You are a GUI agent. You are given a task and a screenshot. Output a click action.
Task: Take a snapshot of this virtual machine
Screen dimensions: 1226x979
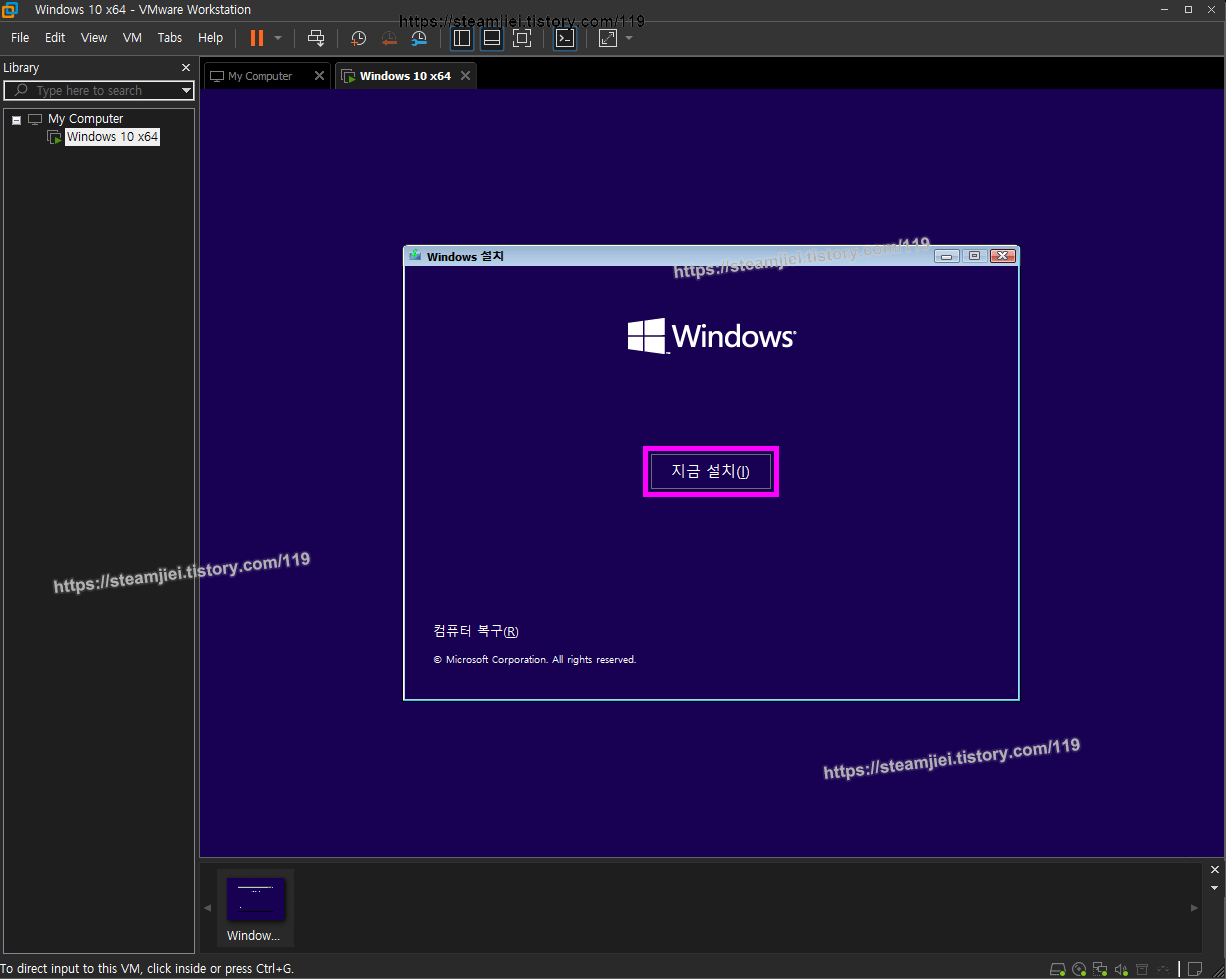coord(358,38)
